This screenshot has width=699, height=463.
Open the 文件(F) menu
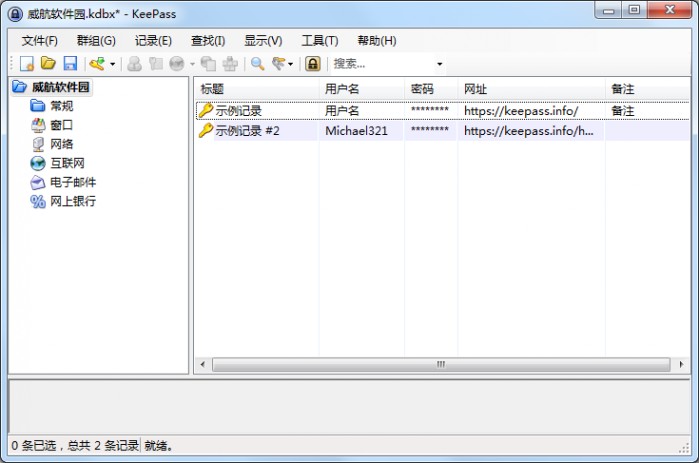(x=39, y=41)
